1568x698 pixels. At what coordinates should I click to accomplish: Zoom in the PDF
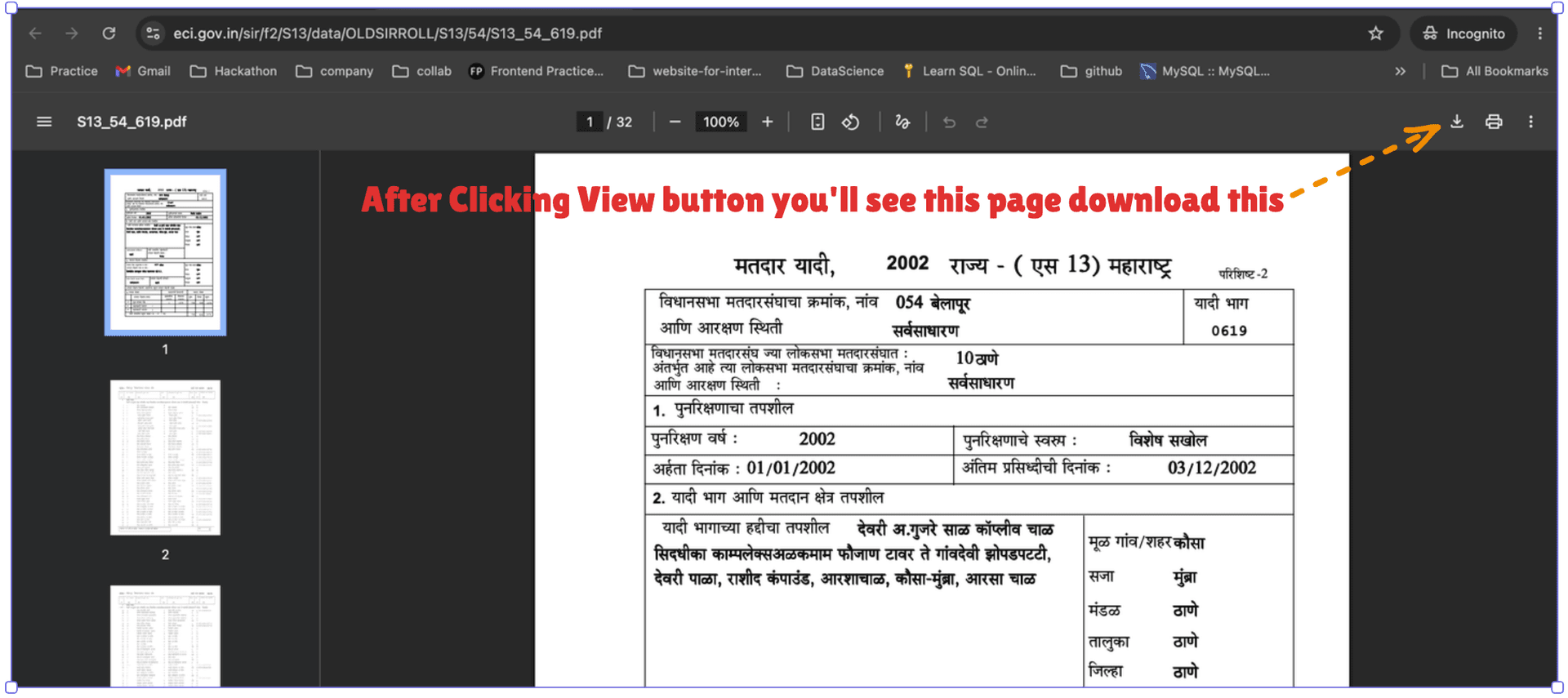pyautogui.click(x=768, y=122)
